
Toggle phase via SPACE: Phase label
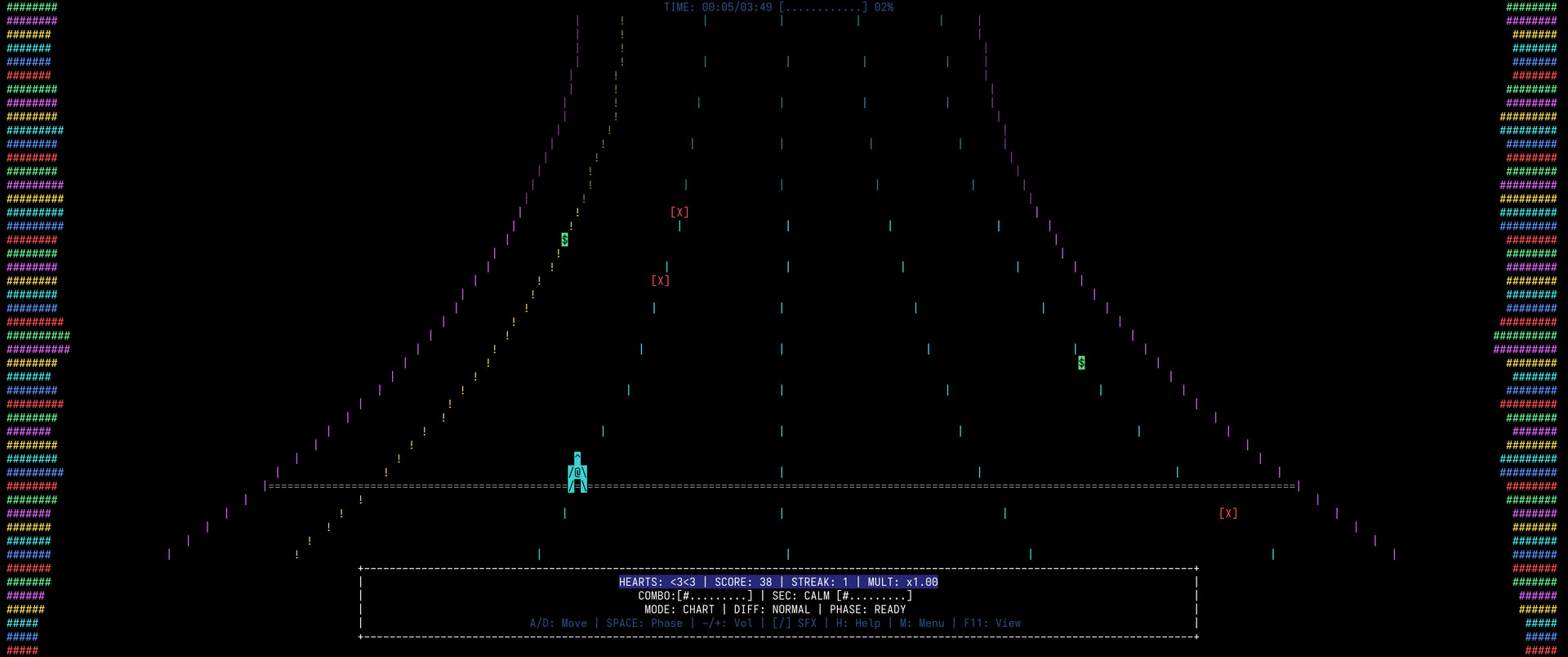click(644, 623)
